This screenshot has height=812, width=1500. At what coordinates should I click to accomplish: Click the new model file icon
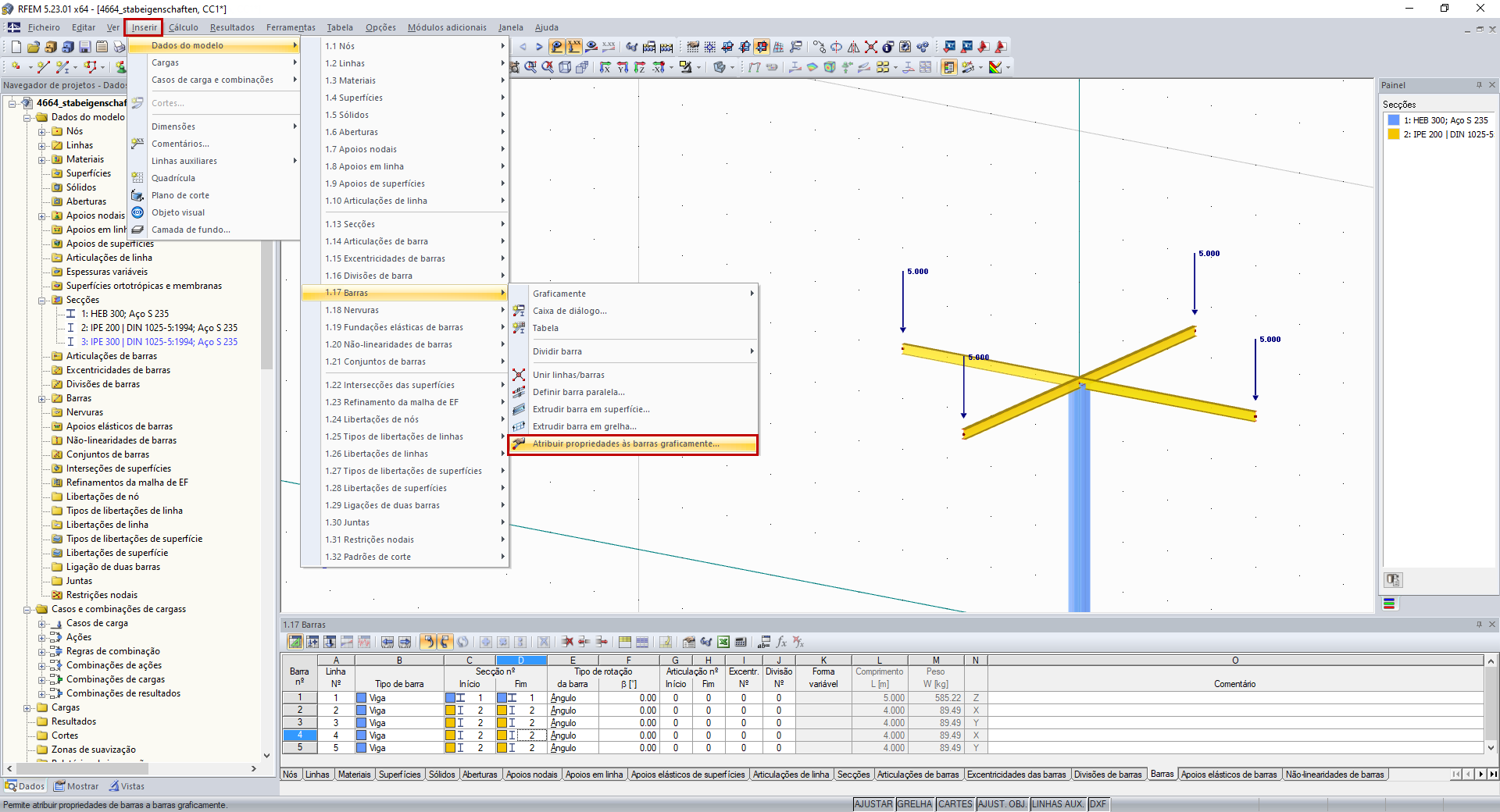click(x=16, y=47)
